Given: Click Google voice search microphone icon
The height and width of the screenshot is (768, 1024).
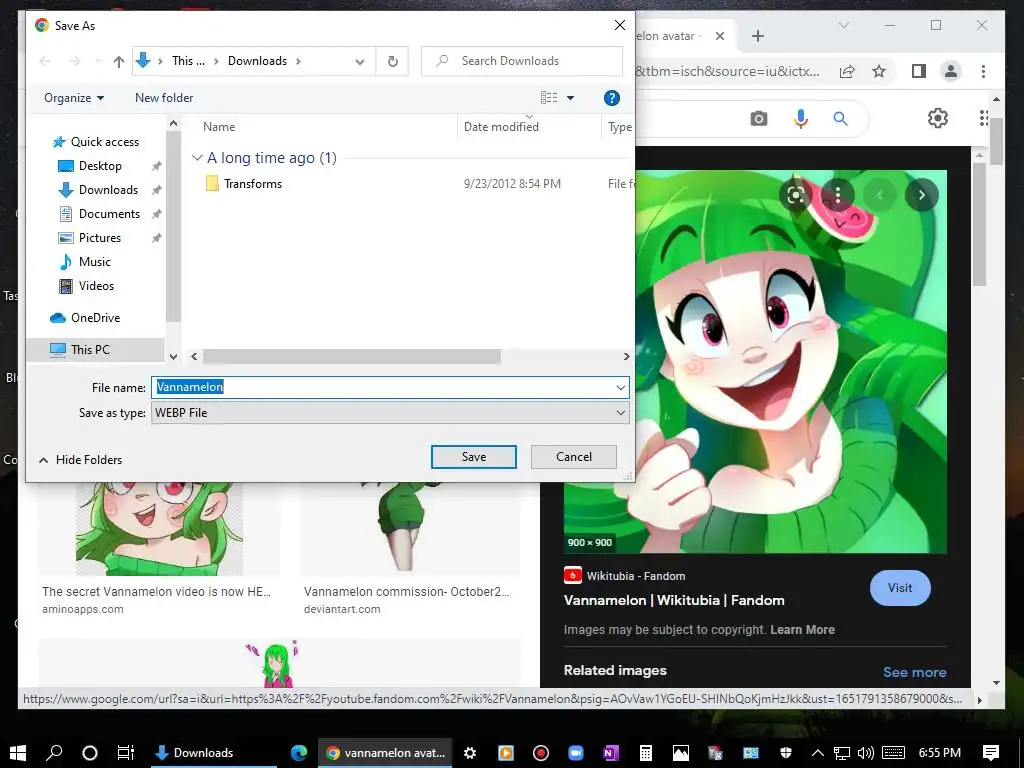Looking at the screenshot, I should tap(801, 119).
